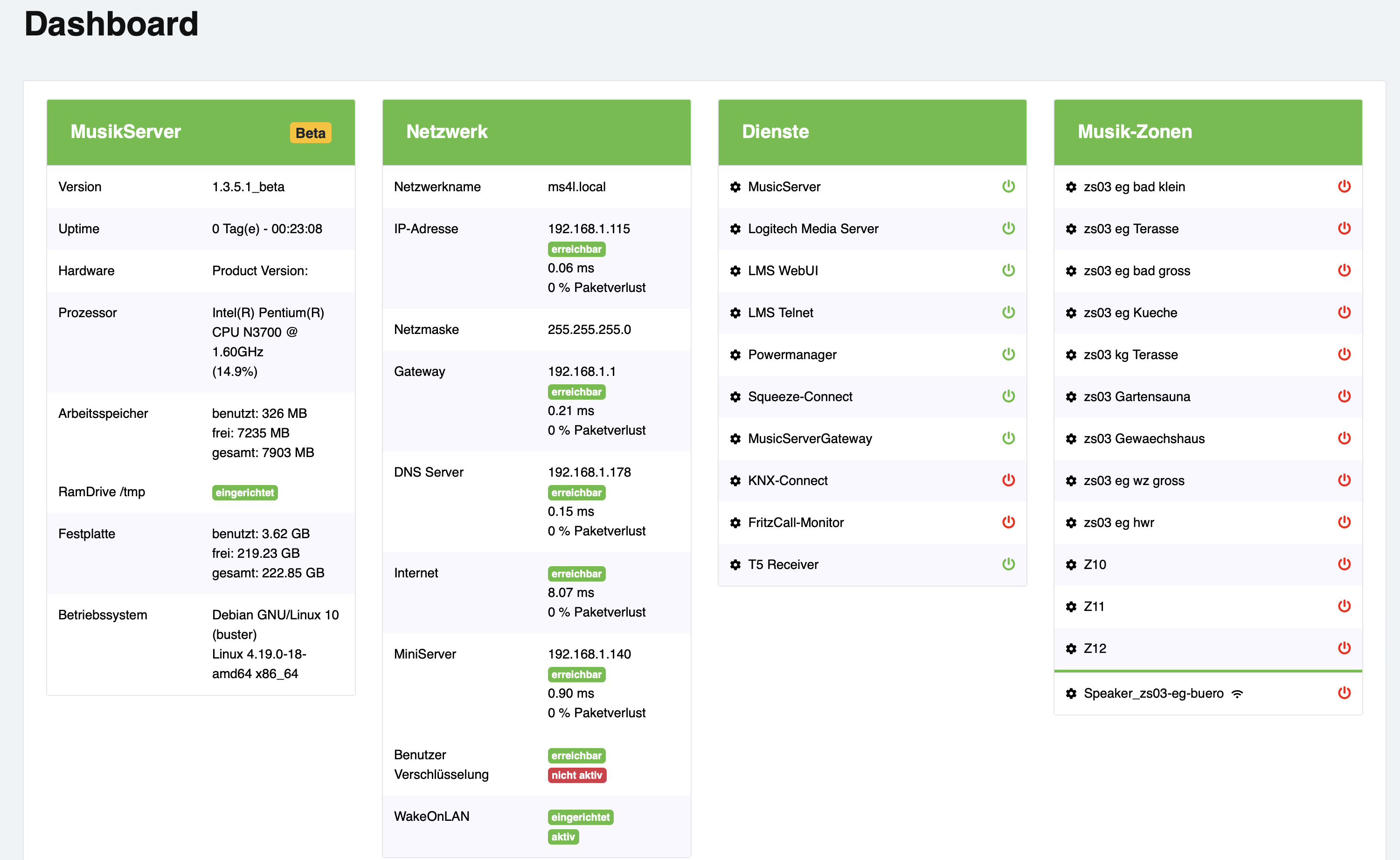Open gear settings for zs03 Gartensauna
Viewport: 1400px width, 860px height.
coord(1071,397)
